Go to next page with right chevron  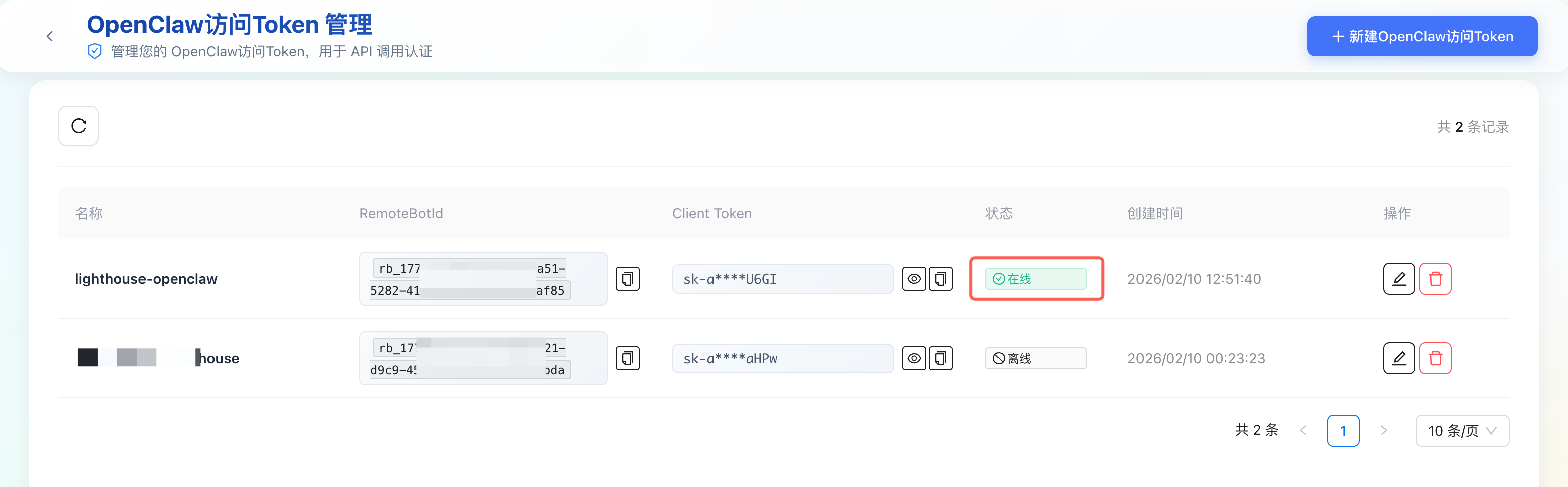pyautogui.click(x=1384, y=431)
